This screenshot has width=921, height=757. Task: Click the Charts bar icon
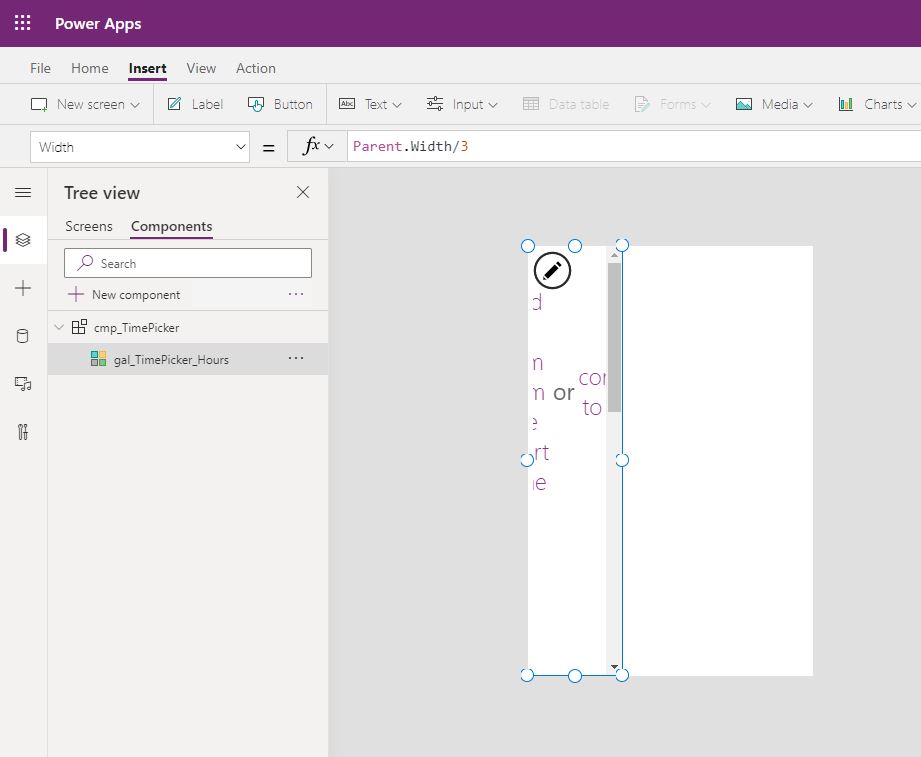[x=846, y=105]
